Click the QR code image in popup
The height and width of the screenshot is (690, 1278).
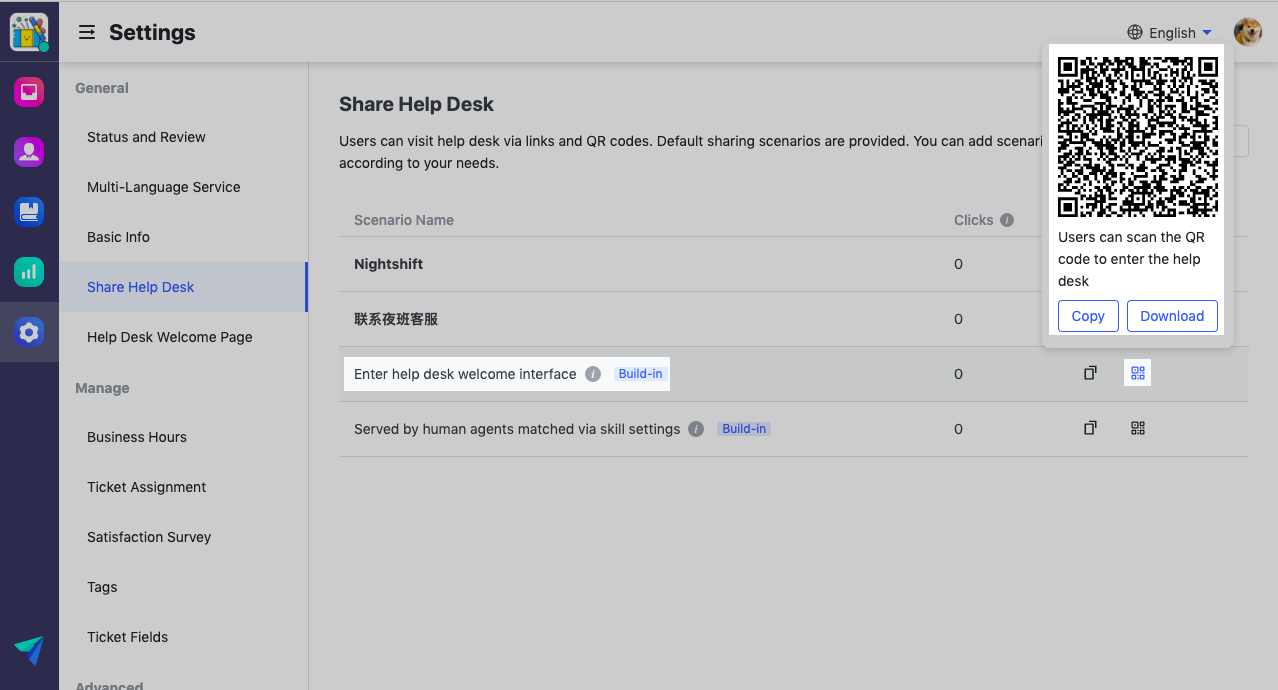pos(1138,136)
